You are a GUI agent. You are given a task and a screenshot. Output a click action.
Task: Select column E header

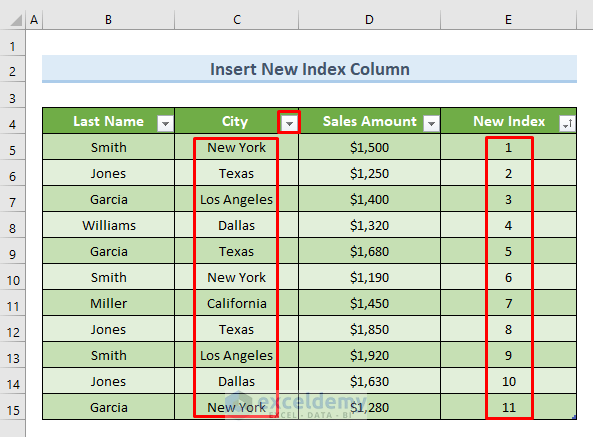click(509, 20)
